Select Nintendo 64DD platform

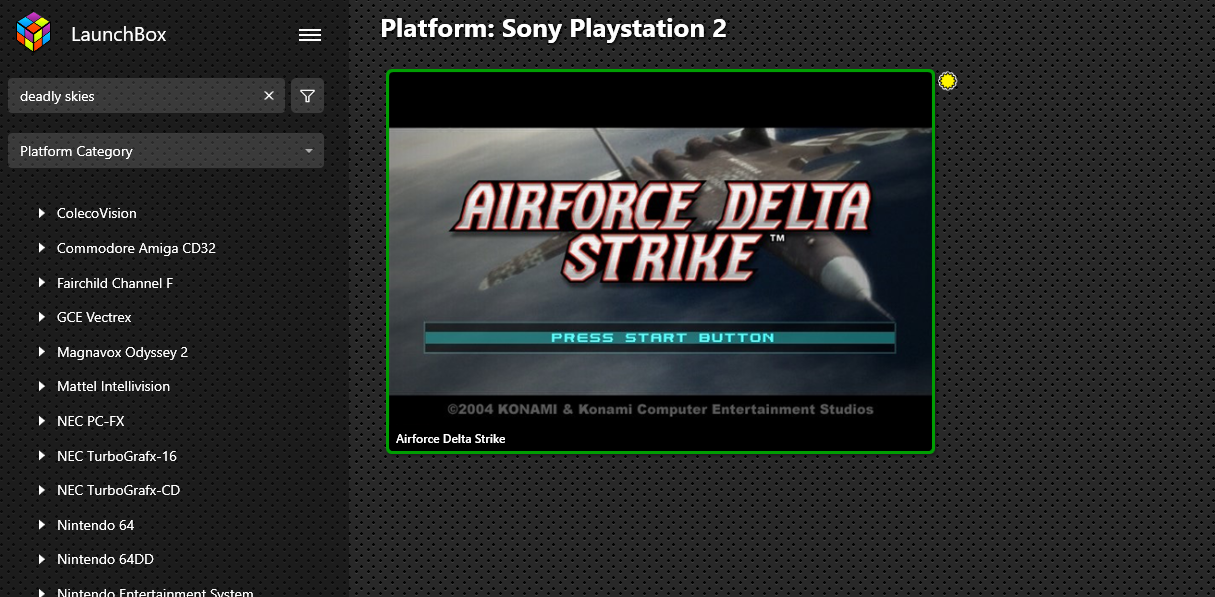pyautogui.click(x=105, y=559)
